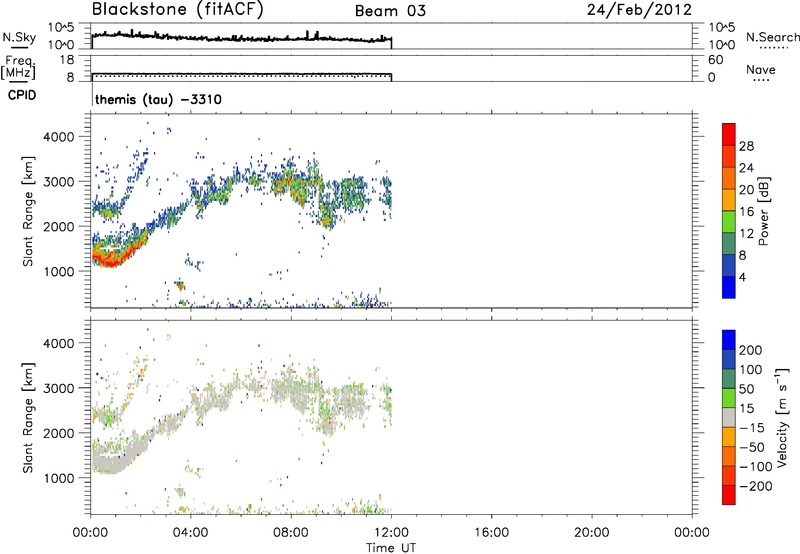Pick the blue bottom segment of power colorbar

(729, 287)
